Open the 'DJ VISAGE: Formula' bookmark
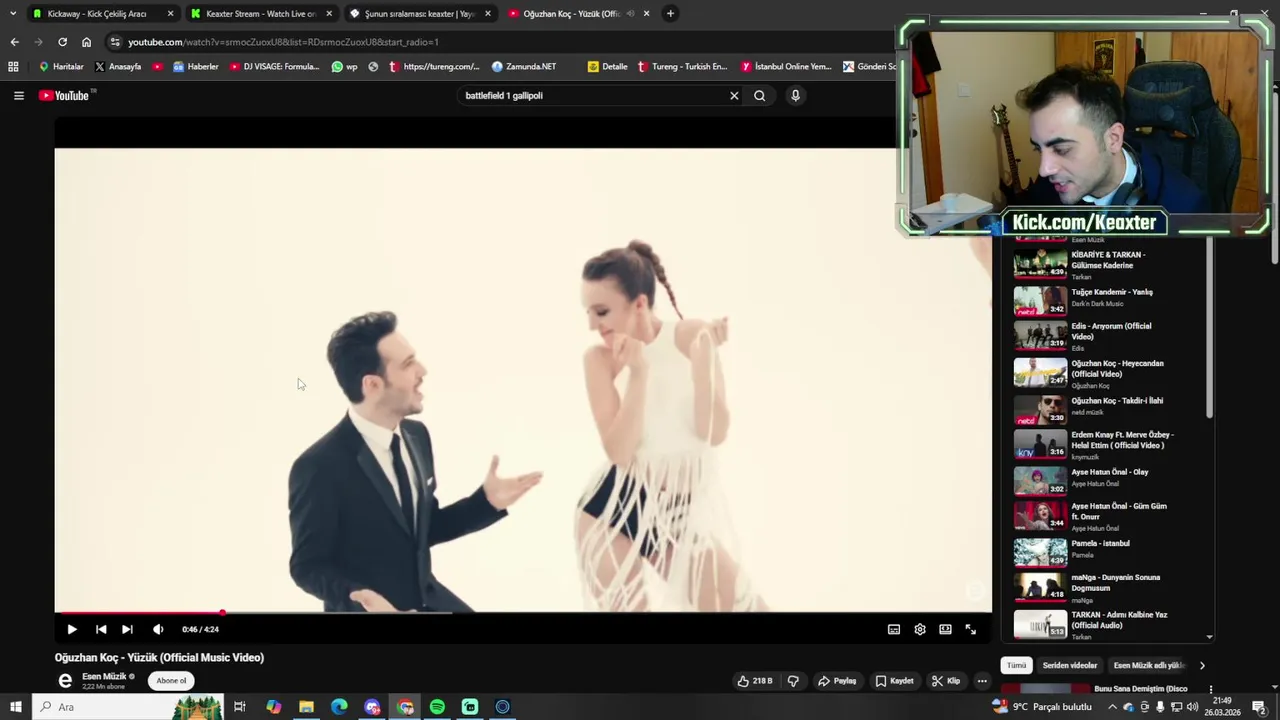Screen dimensions: 1280x720 click(274, 67)
